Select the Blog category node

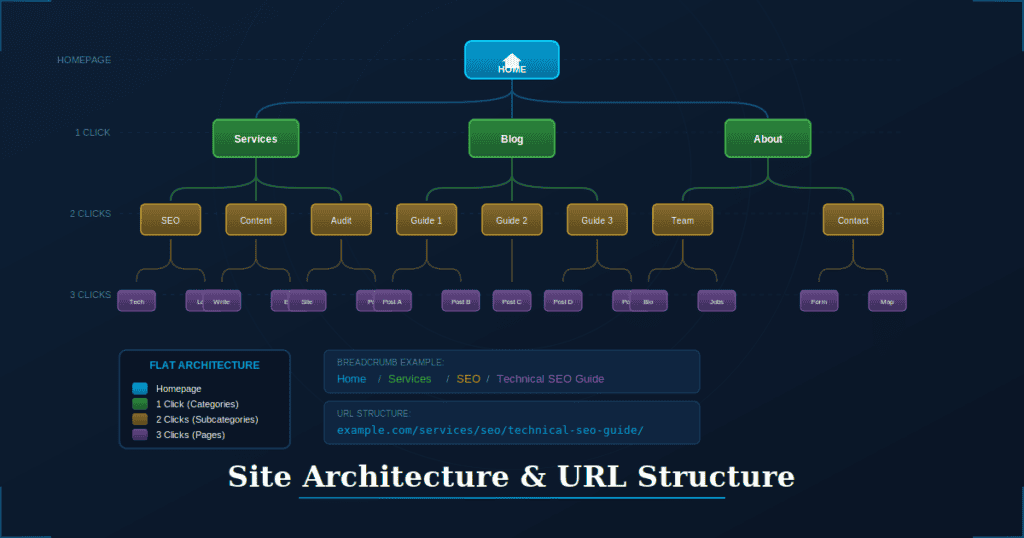coord(511,139)
